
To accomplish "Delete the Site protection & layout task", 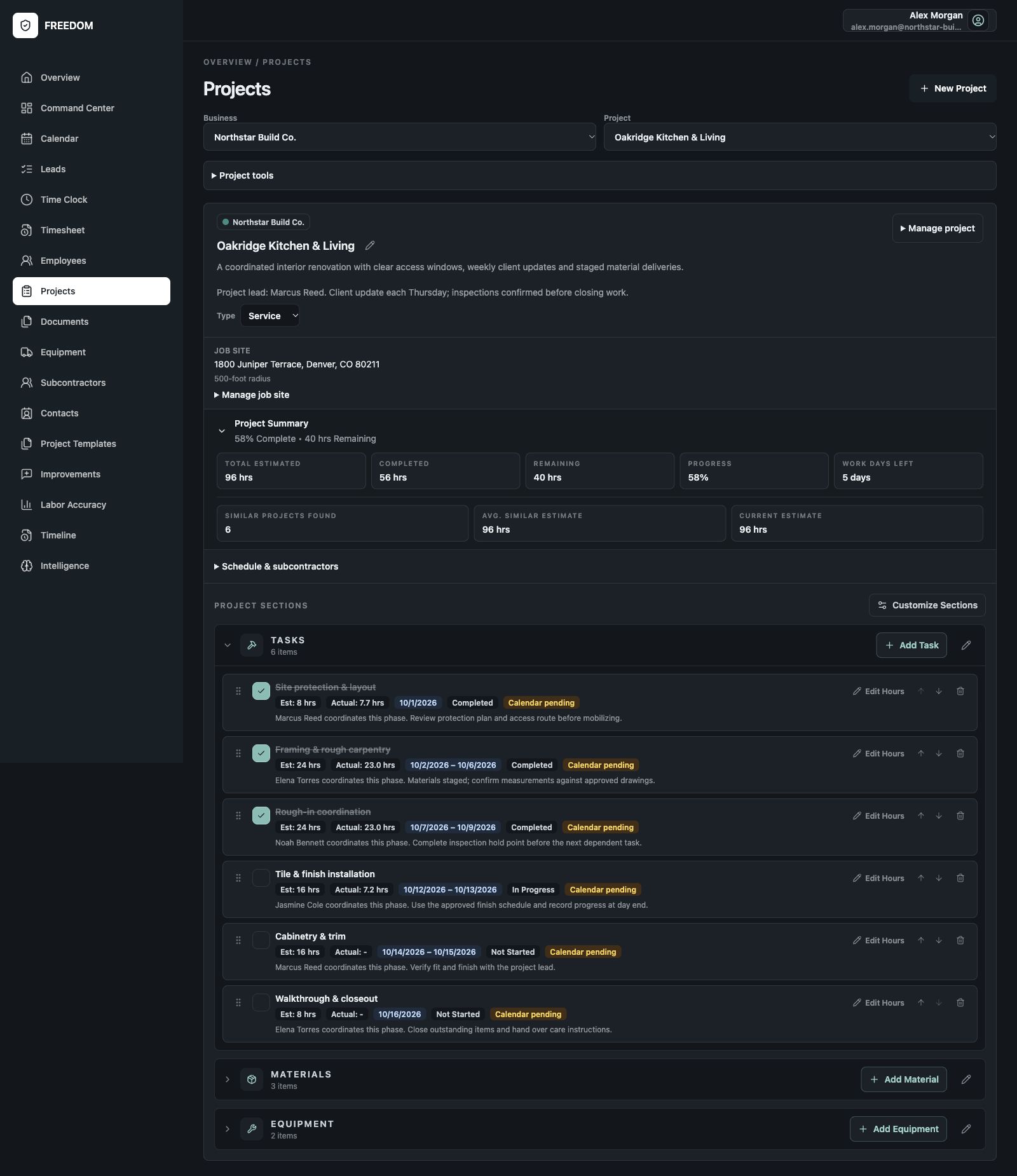I will 960,691.
